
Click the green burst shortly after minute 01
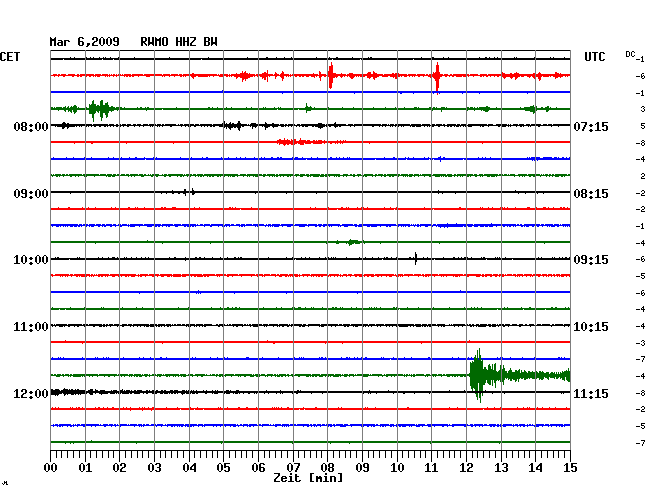click(x=99, y=109)
